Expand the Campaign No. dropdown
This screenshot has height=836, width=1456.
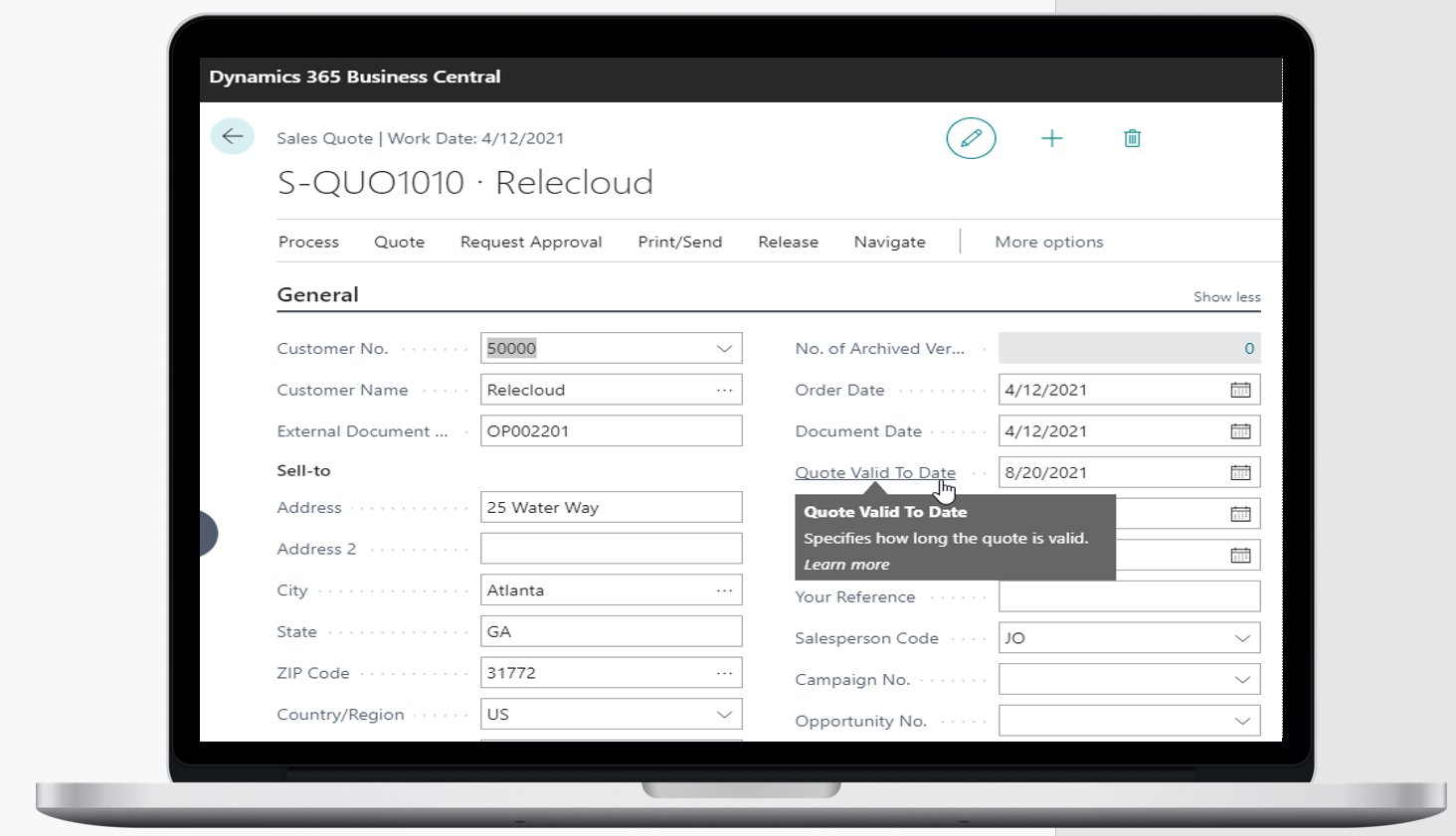1242,680
